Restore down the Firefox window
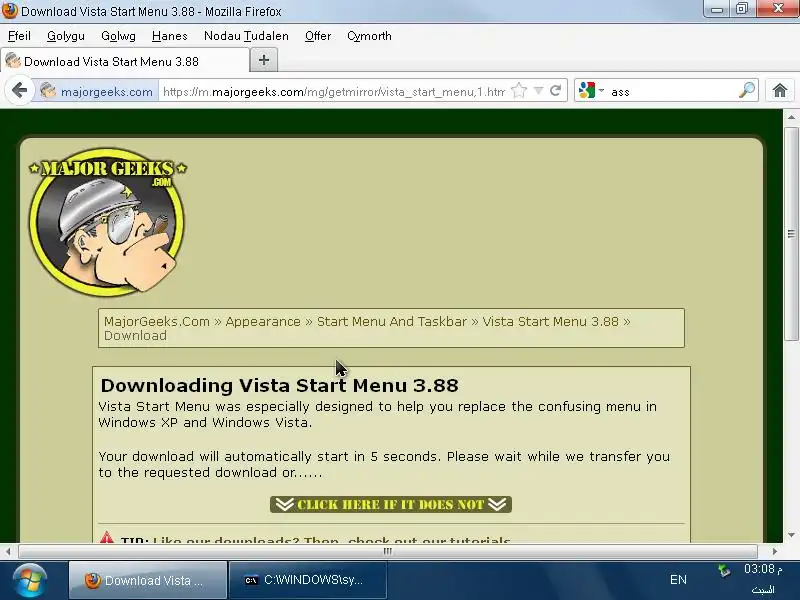The image size is (800, 600). pos(742,9)
